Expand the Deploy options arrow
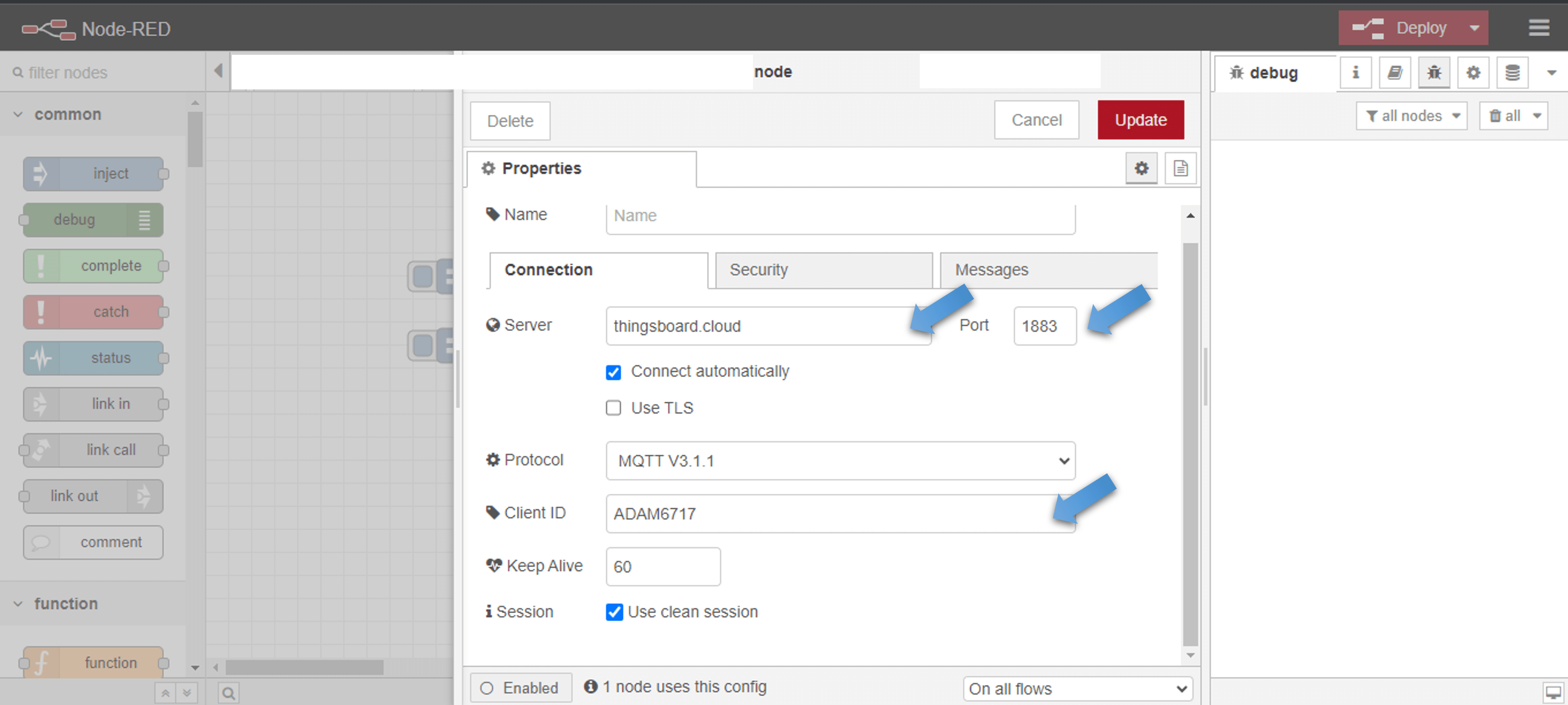The width and height of the screenshot is (1568, 705). pos(1474,28)
